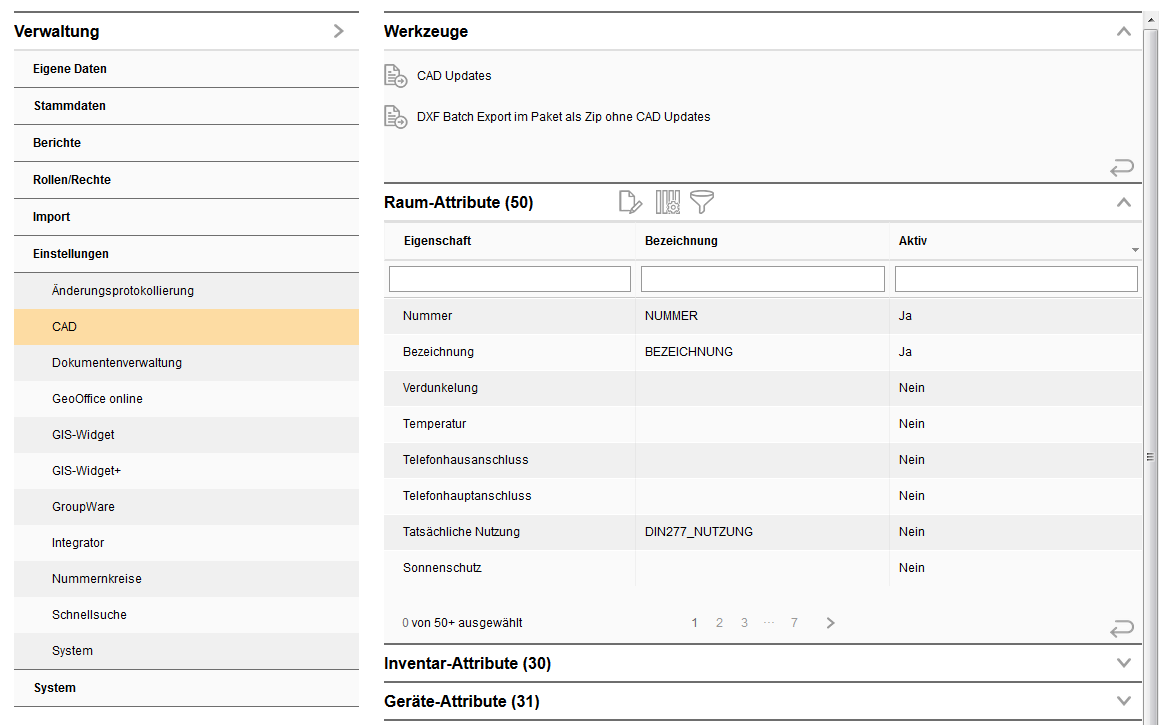Open the column dropdown arrow in Aktiv header
Screen dimensions: 1172x725
coord(1135,249)
